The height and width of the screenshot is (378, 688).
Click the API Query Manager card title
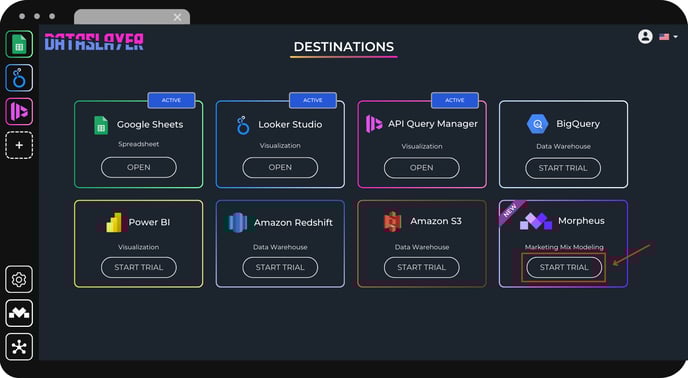(433, 124)
